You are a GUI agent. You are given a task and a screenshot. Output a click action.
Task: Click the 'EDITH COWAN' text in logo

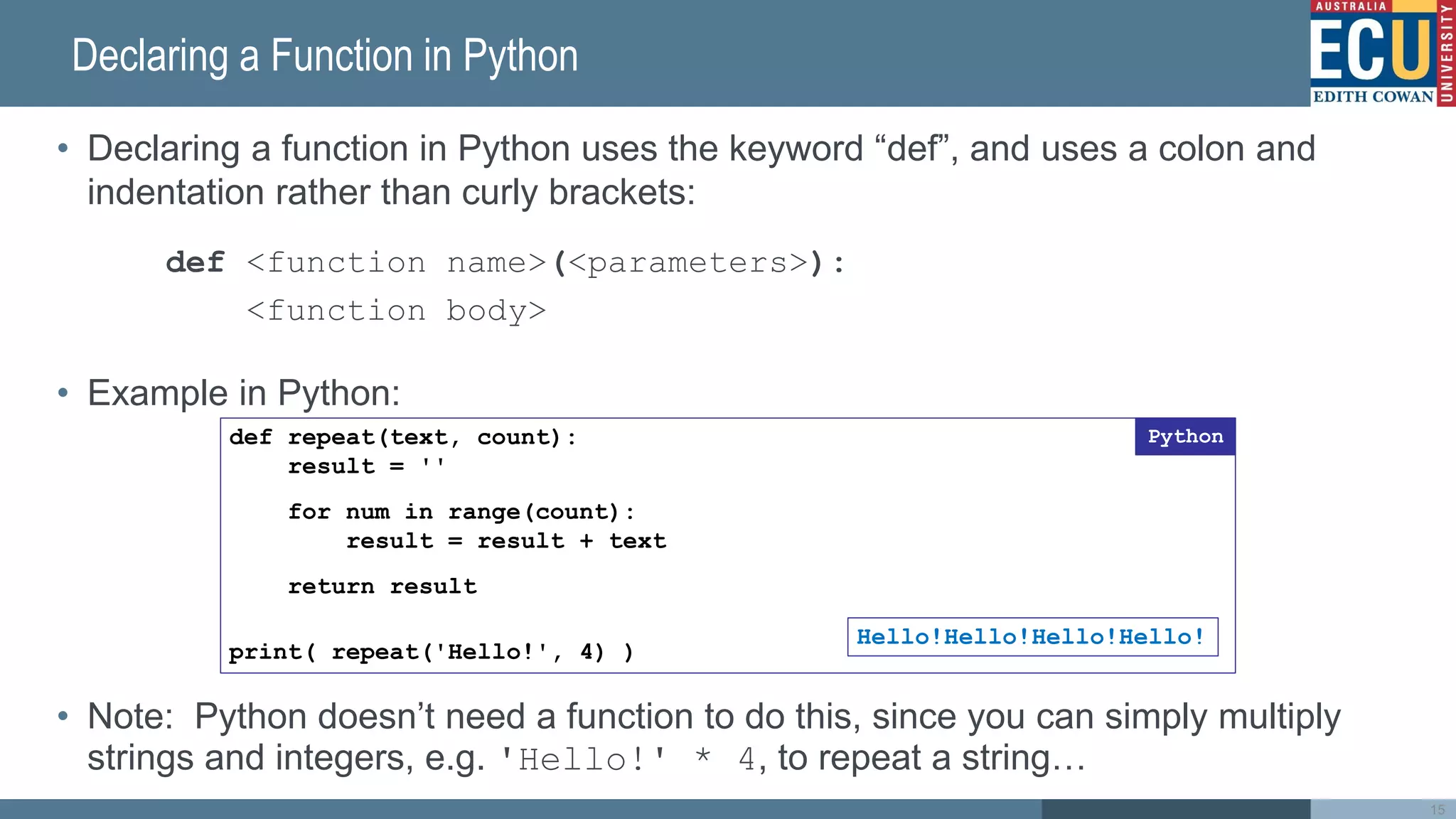[x=1372, y=97]
